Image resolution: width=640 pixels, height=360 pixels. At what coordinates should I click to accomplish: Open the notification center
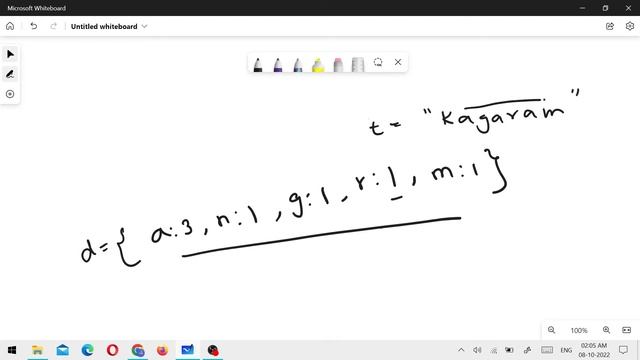(x=623, y=350)
